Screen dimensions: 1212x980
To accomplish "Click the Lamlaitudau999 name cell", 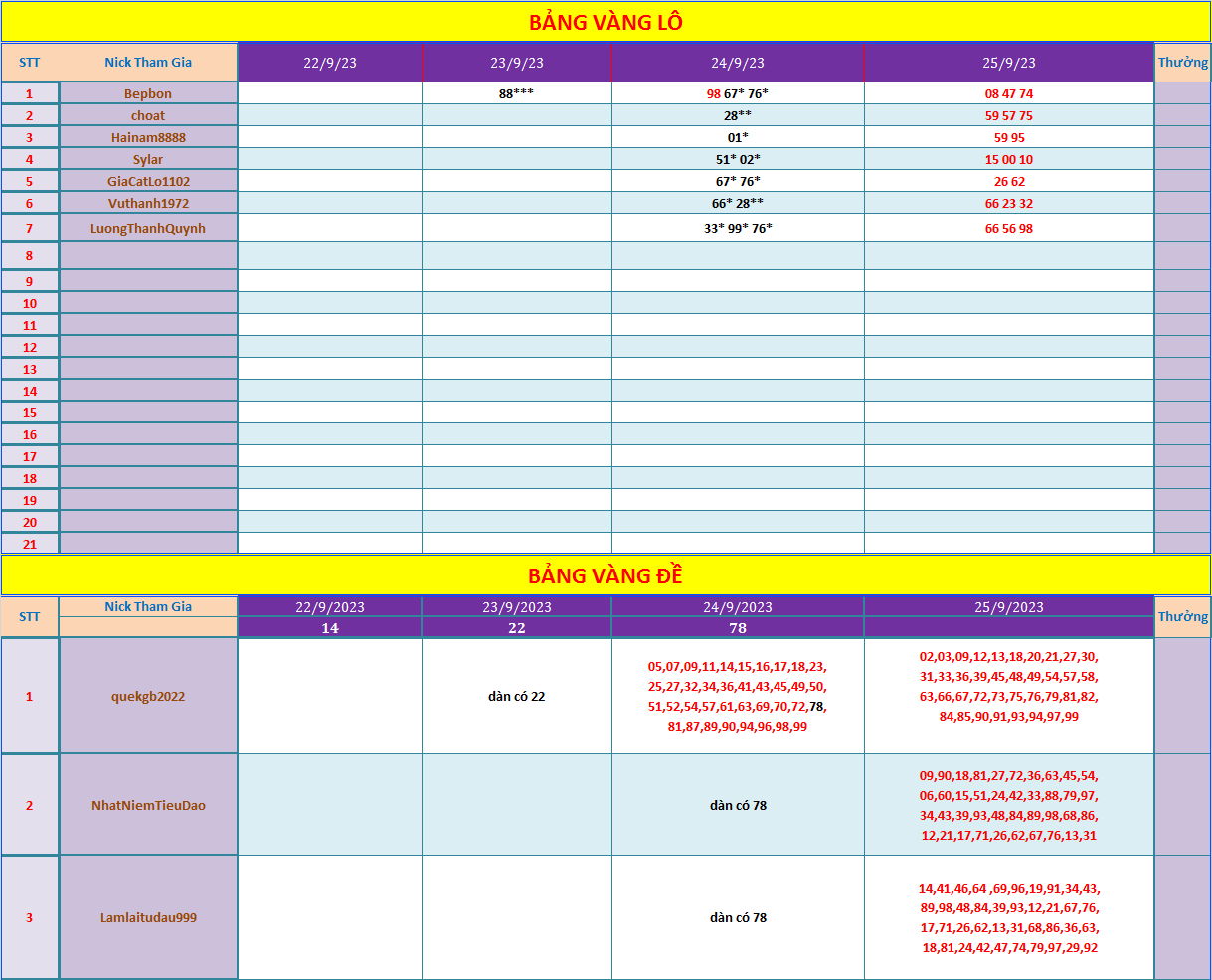I will point(148,917).
